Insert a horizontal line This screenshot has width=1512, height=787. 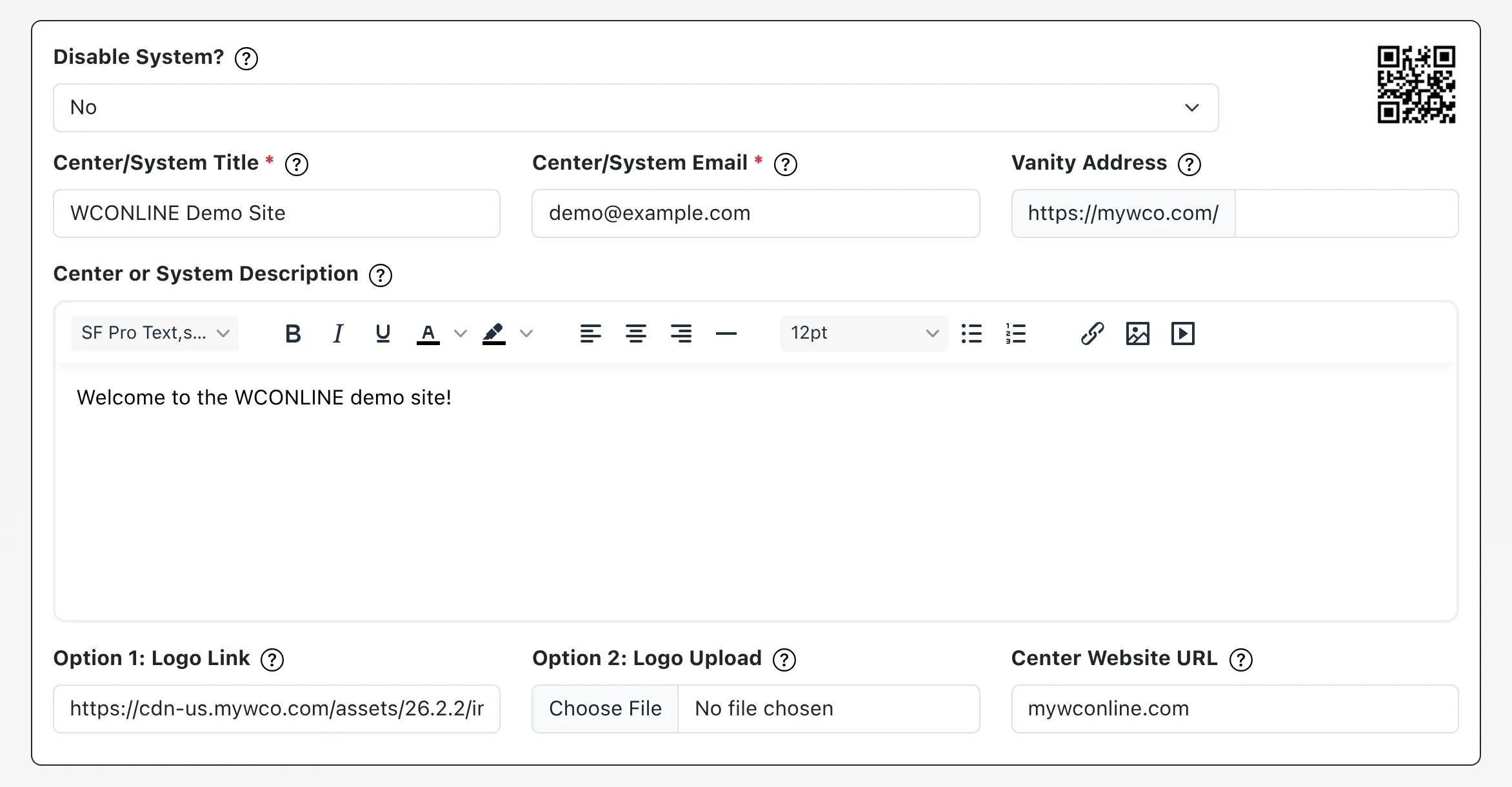[726, 334]
